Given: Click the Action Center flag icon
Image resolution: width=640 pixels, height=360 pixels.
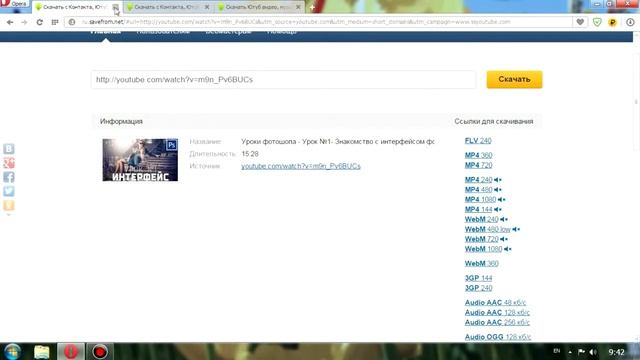Looking at the screenshot, I should tap(582, 352).
